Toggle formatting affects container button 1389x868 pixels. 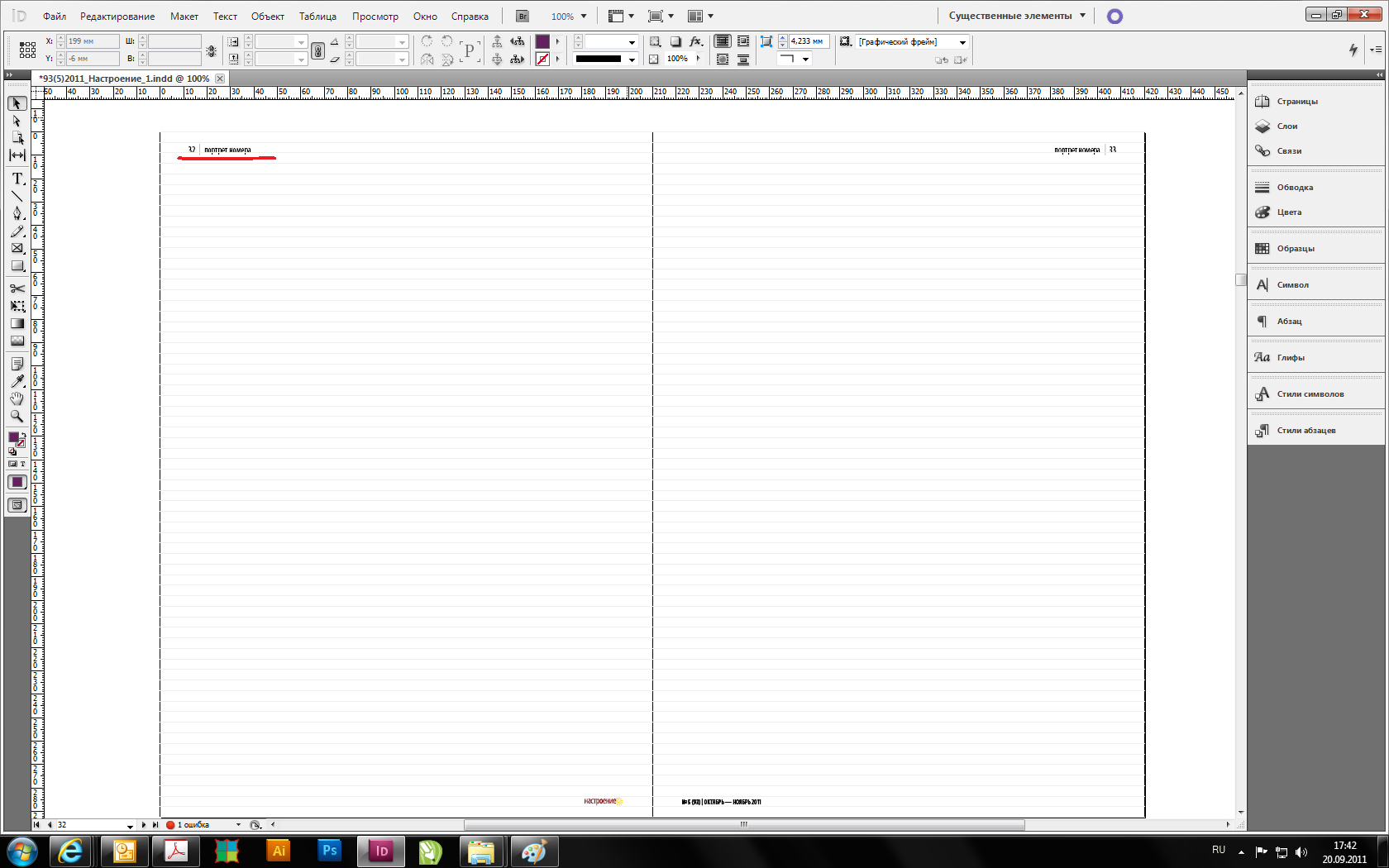(x=12, y=464)
